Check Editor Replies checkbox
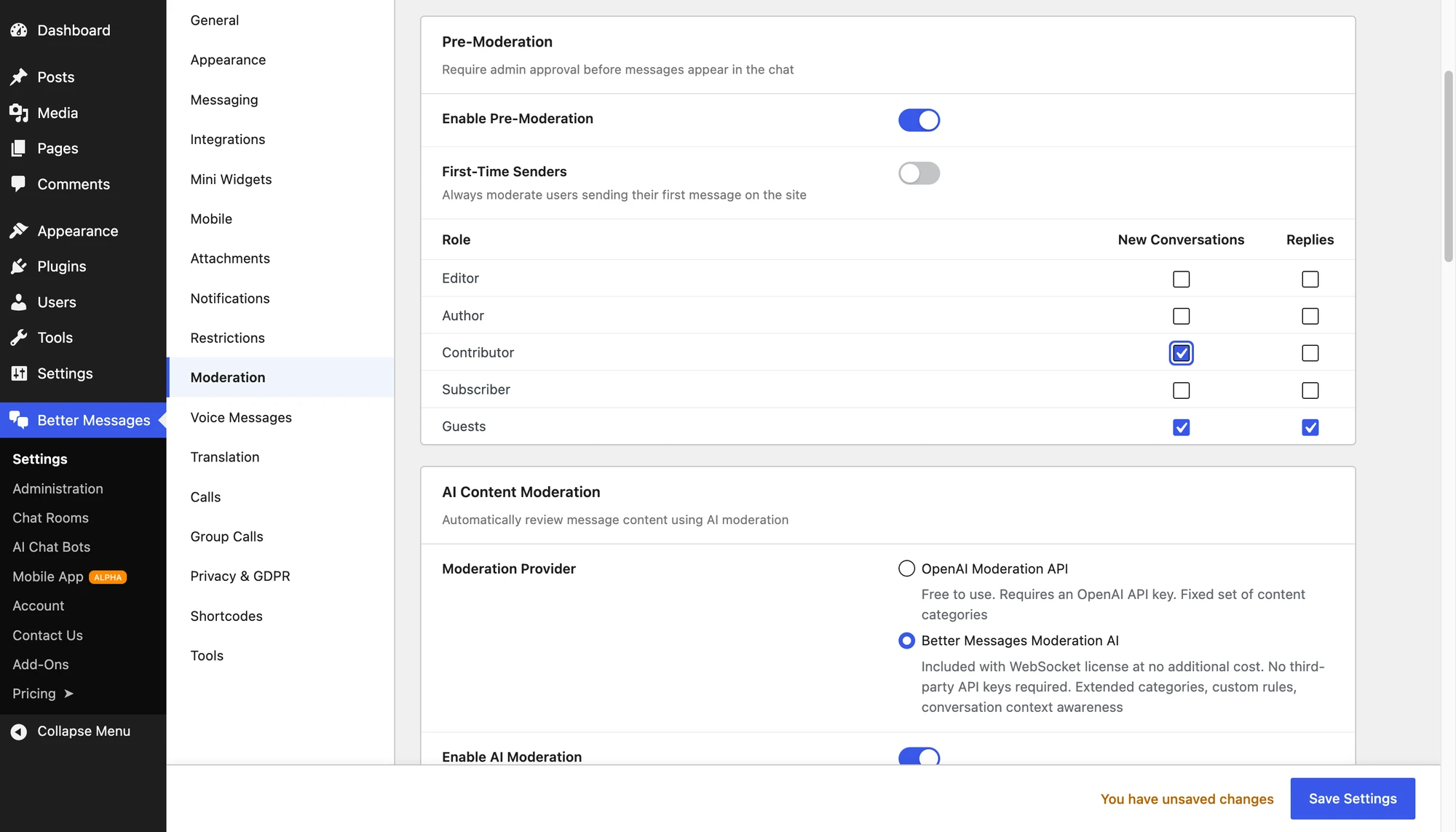 pyautogui.click(x=1310, y=280)
